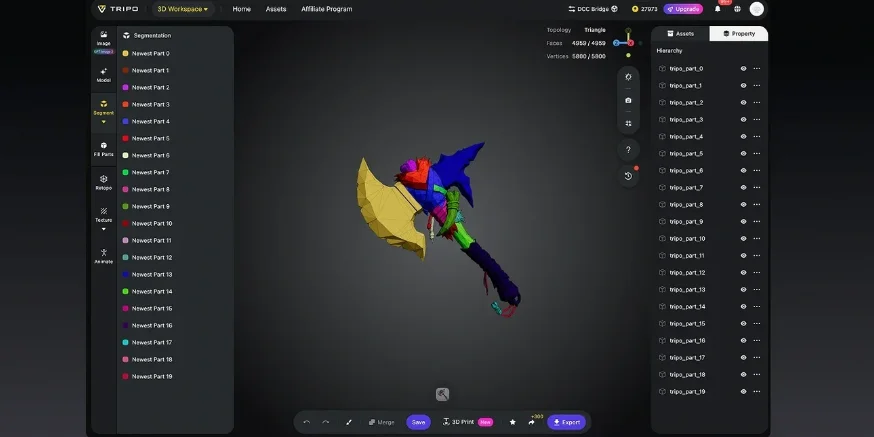Open the Fill Parts tool
The height and width of the screenshot is (437, 874).
coord(104,149)
